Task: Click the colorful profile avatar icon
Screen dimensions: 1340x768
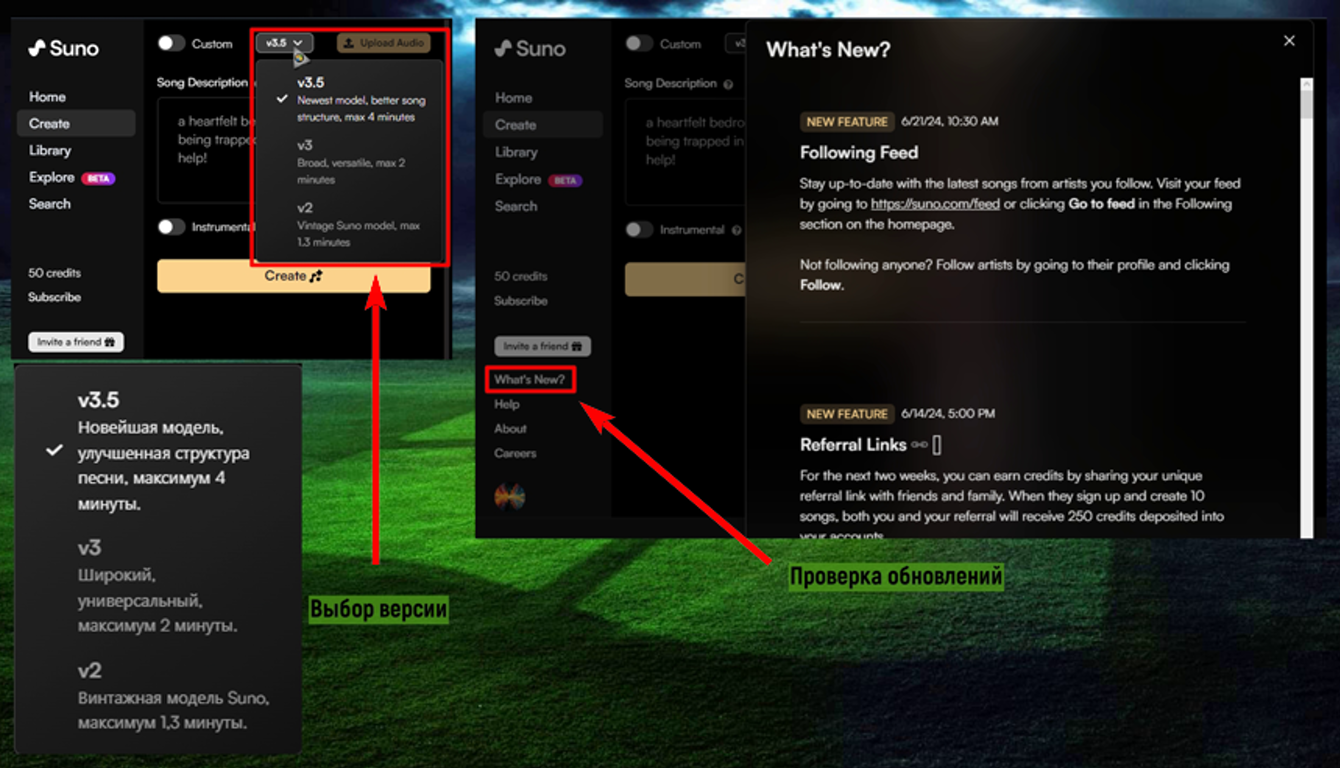Action: 509,496
